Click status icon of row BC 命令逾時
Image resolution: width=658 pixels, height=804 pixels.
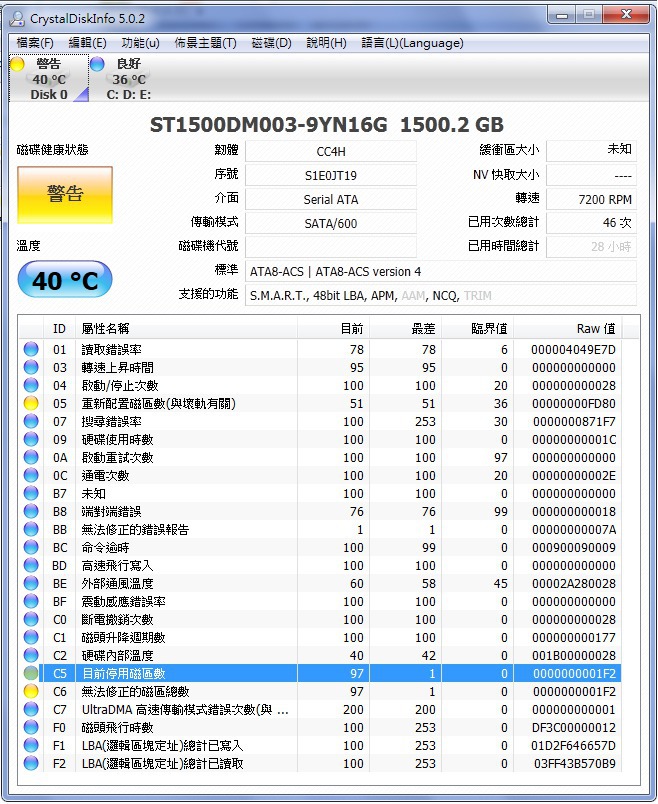coord(31,547)
